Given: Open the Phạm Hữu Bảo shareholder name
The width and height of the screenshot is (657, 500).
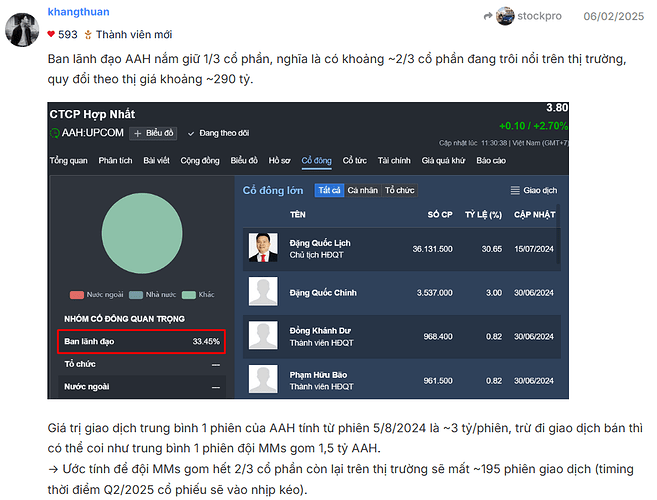Looking at the screenshot, I should 318,375.
